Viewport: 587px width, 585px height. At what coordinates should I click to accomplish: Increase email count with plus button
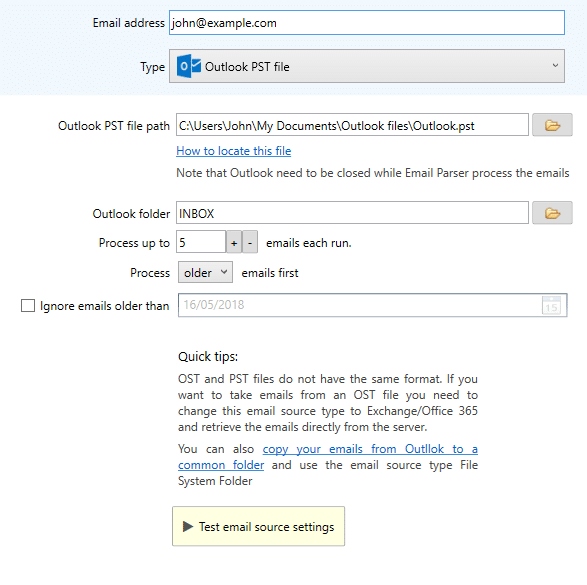234,242
